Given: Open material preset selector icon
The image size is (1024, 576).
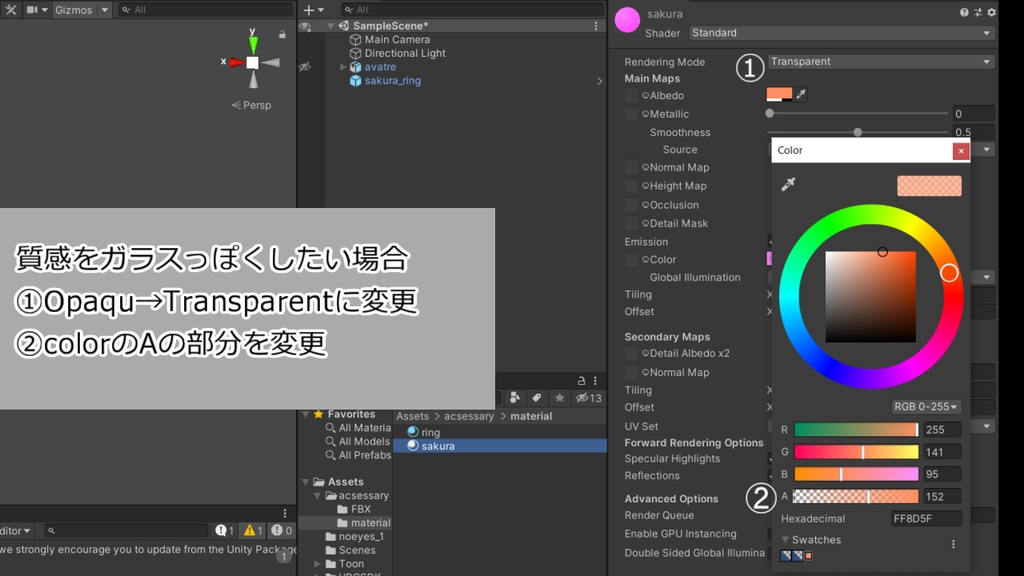Looking at the screenshot, I should (x=978, y=12).
